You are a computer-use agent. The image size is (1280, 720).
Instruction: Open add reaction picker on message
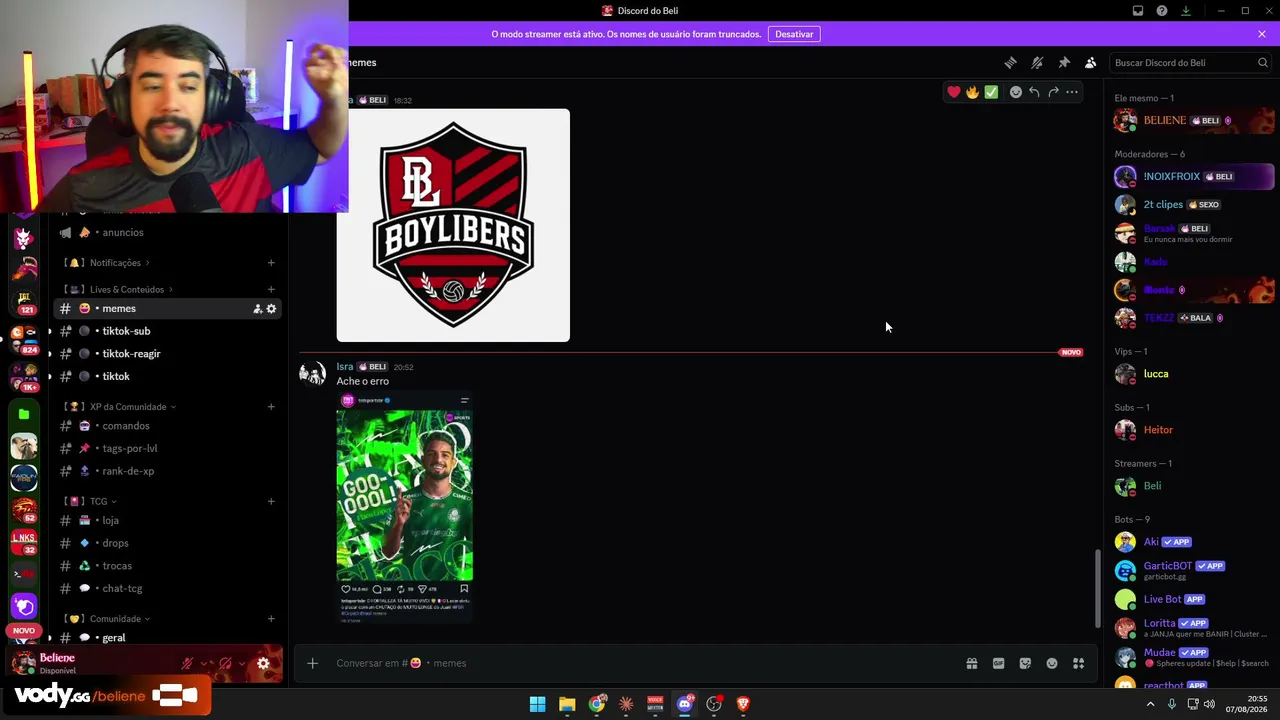click(x=1015, y=92)
